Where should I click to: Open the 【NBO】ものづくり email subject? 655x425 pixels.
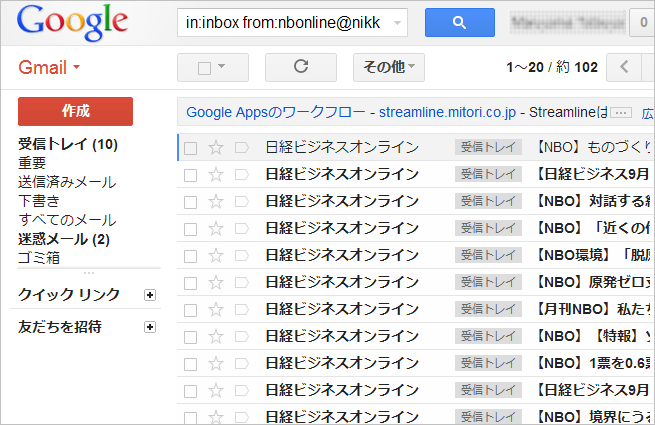[x=593, y=148]
